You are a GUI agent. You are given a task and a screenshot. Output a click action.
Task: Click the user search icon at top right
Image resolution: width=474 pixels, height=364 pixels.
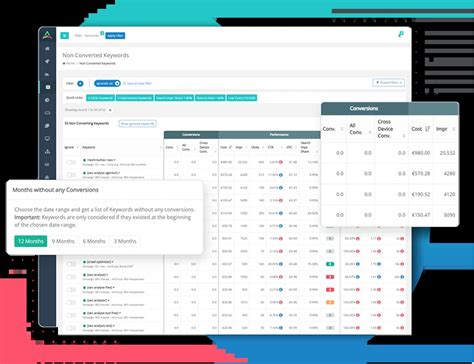pos(401,34)
